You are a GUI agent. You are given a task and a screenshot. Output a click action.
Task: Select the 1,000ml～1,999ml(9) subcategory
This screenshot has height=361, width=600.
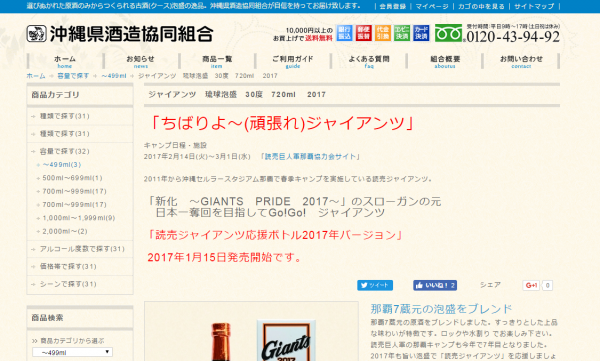pyautogui.click(x=78, y=218)
